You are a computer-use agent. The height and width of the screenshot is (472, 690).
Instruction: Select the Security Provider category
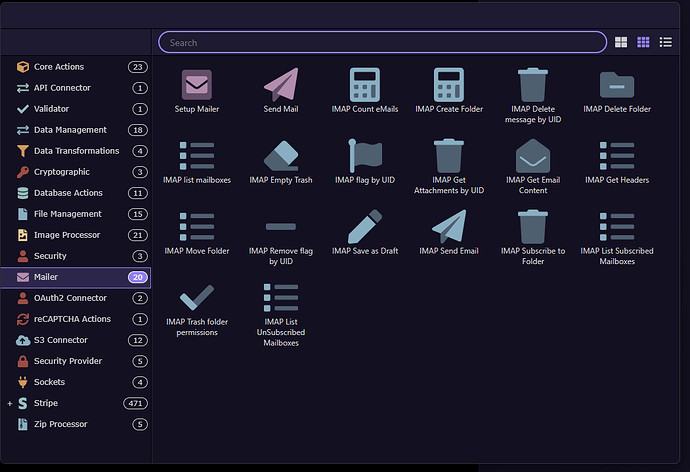76,361
